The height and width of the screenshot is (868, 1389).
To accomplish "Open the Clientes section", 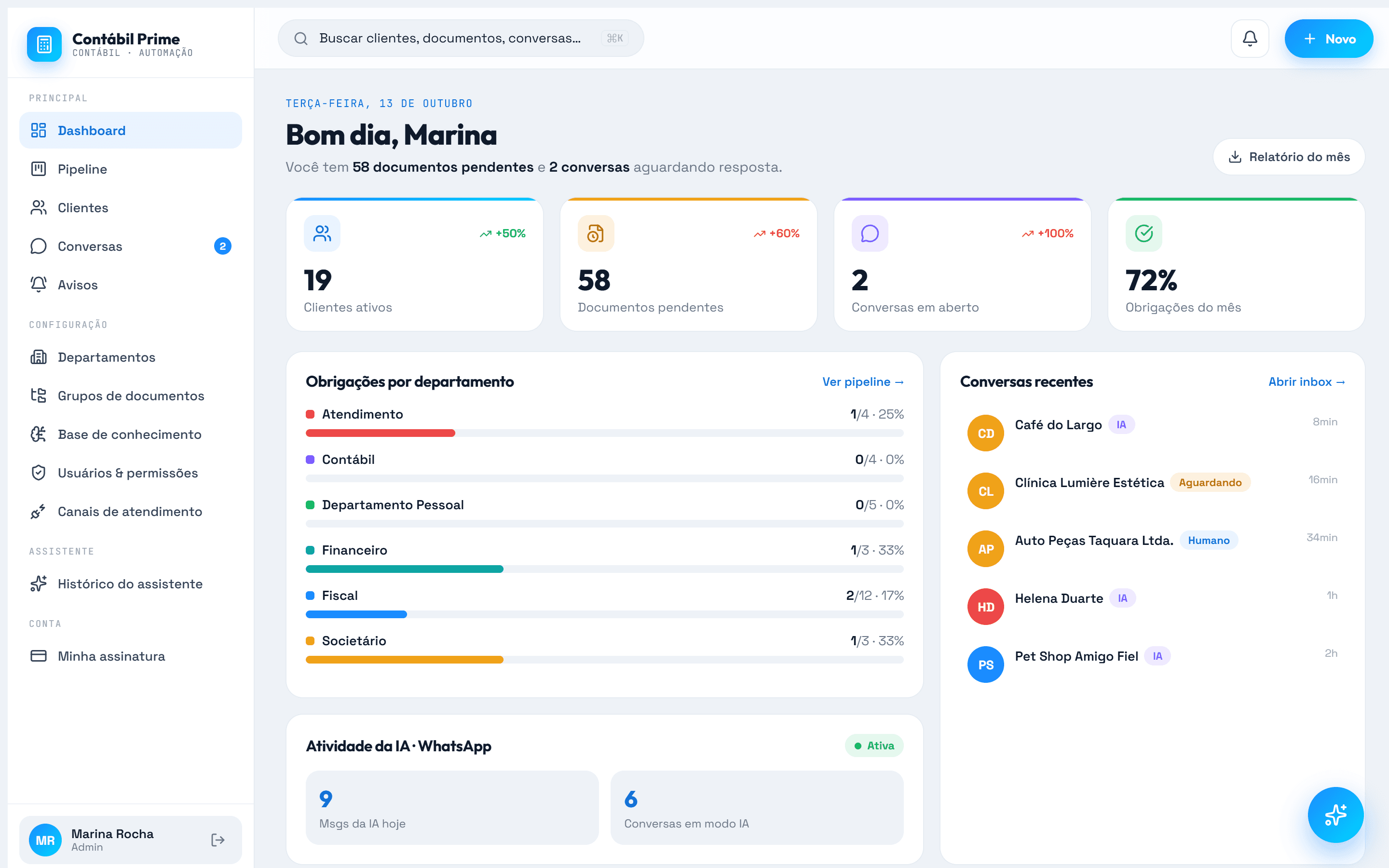I will pyautogui.click(x=130, y=207).
